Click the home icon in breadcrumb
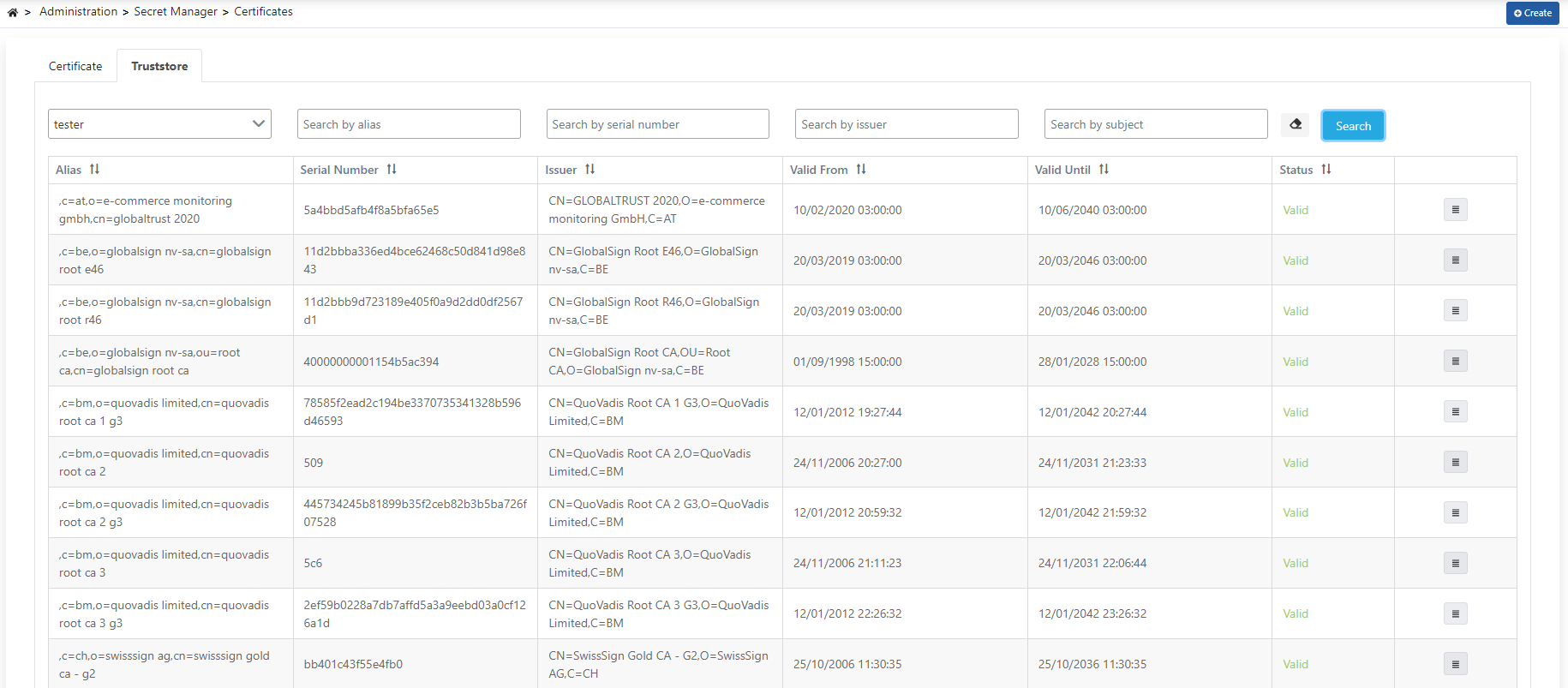This screenshot has height=688, width=1568. [x=13, y=12]
